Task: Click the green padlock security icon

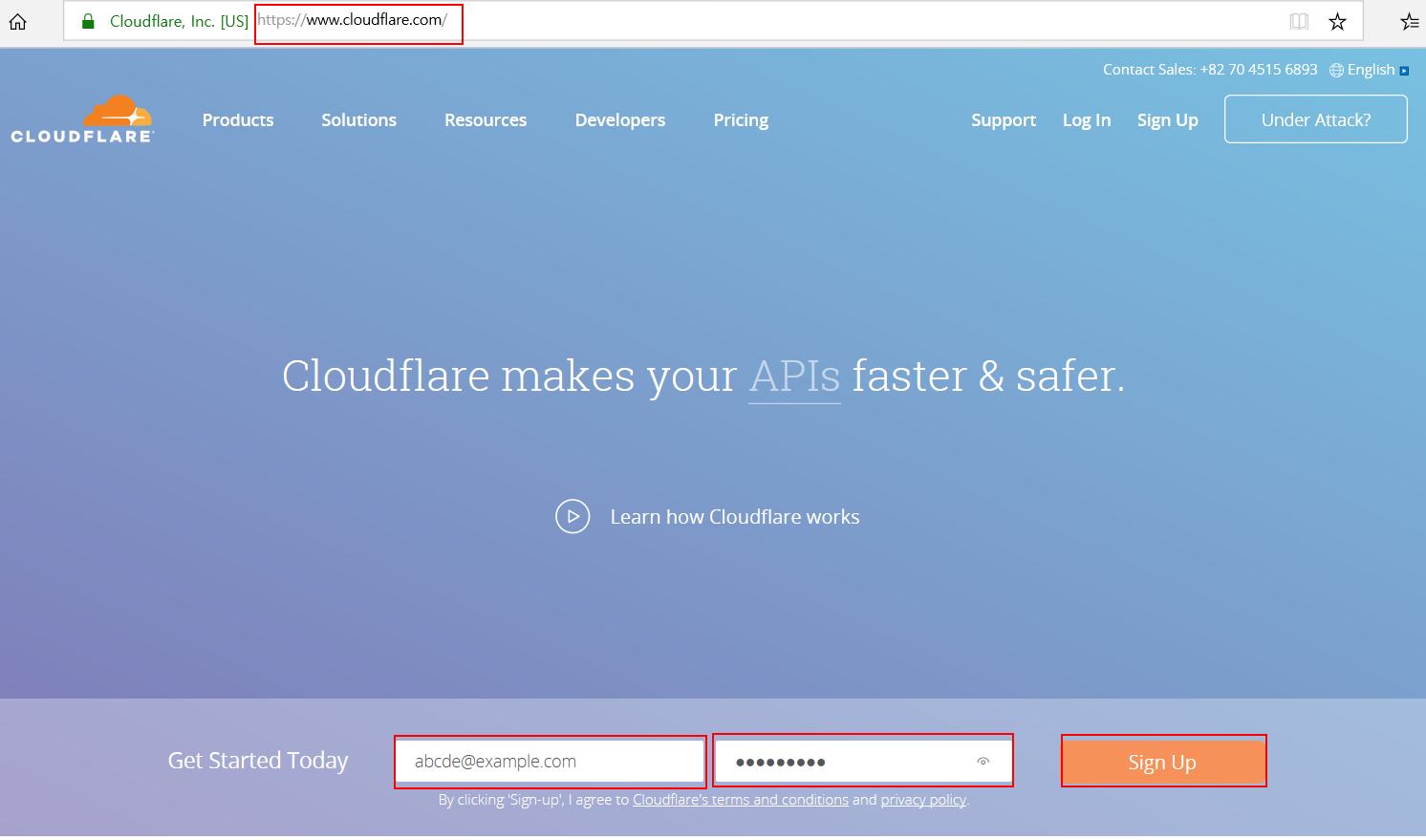Action: (88, 21)
